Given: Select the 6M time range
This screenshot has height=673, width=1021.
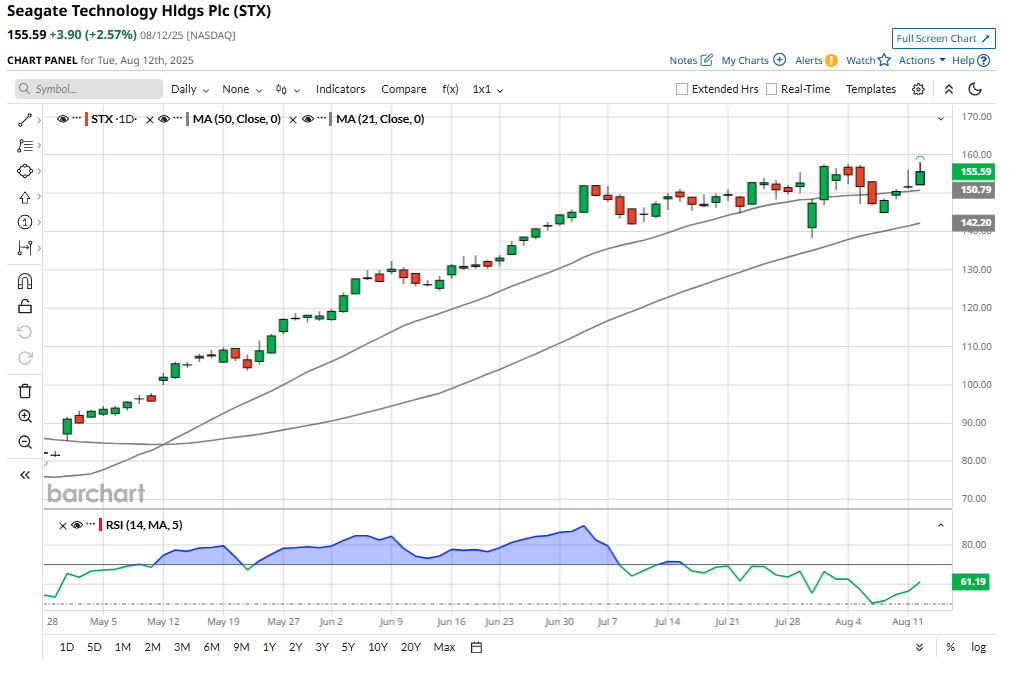Looking at the screenshot, I should click(x=212, y=648).
